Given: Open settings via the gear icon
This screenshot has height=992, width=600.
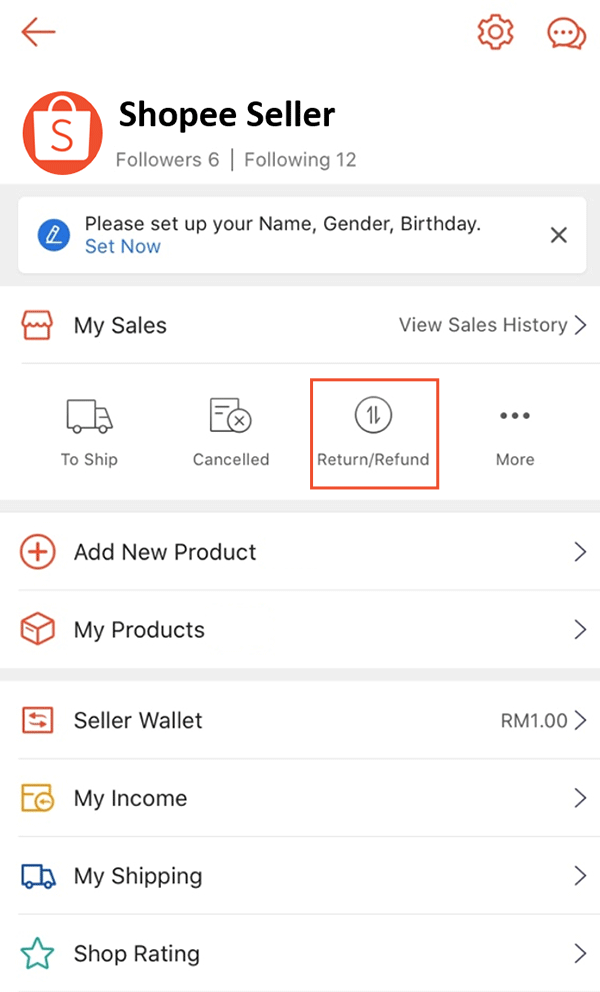Looking at the screenshot, I should 495,33.
